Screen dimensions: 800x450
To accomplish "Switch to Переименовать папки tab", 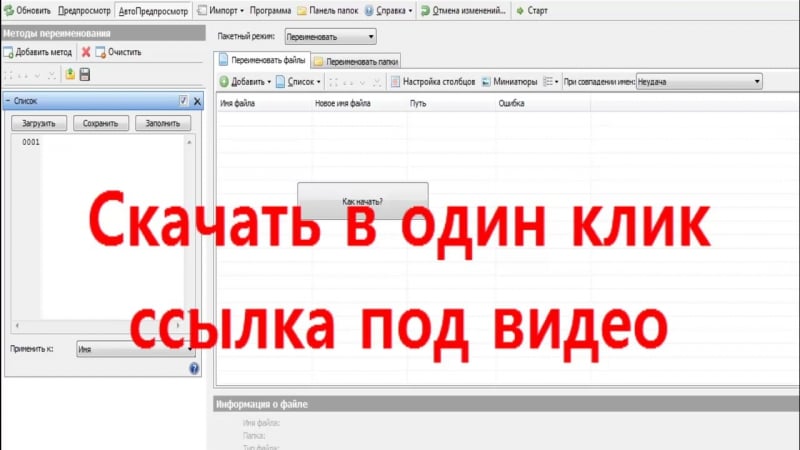I will tap(357, 61).
